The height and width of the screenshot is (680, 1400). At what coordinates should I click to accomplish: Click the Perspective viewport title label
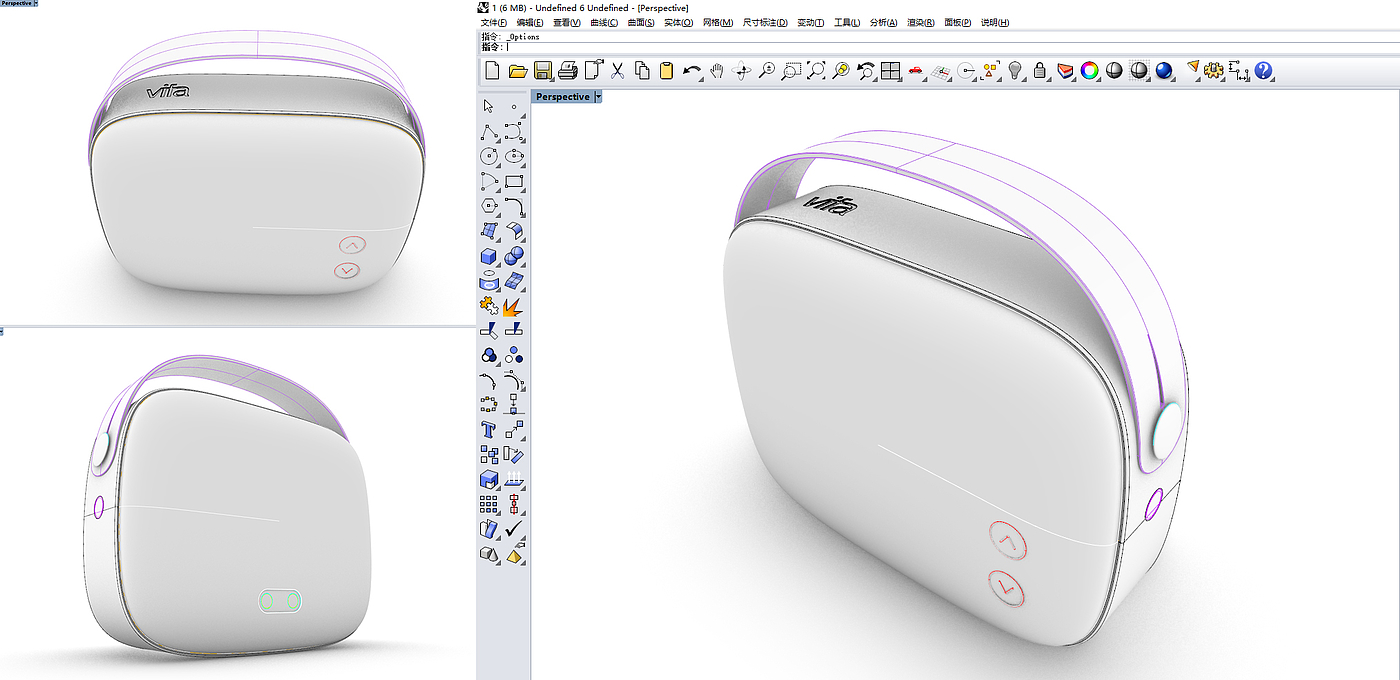[x=563, y=97]
